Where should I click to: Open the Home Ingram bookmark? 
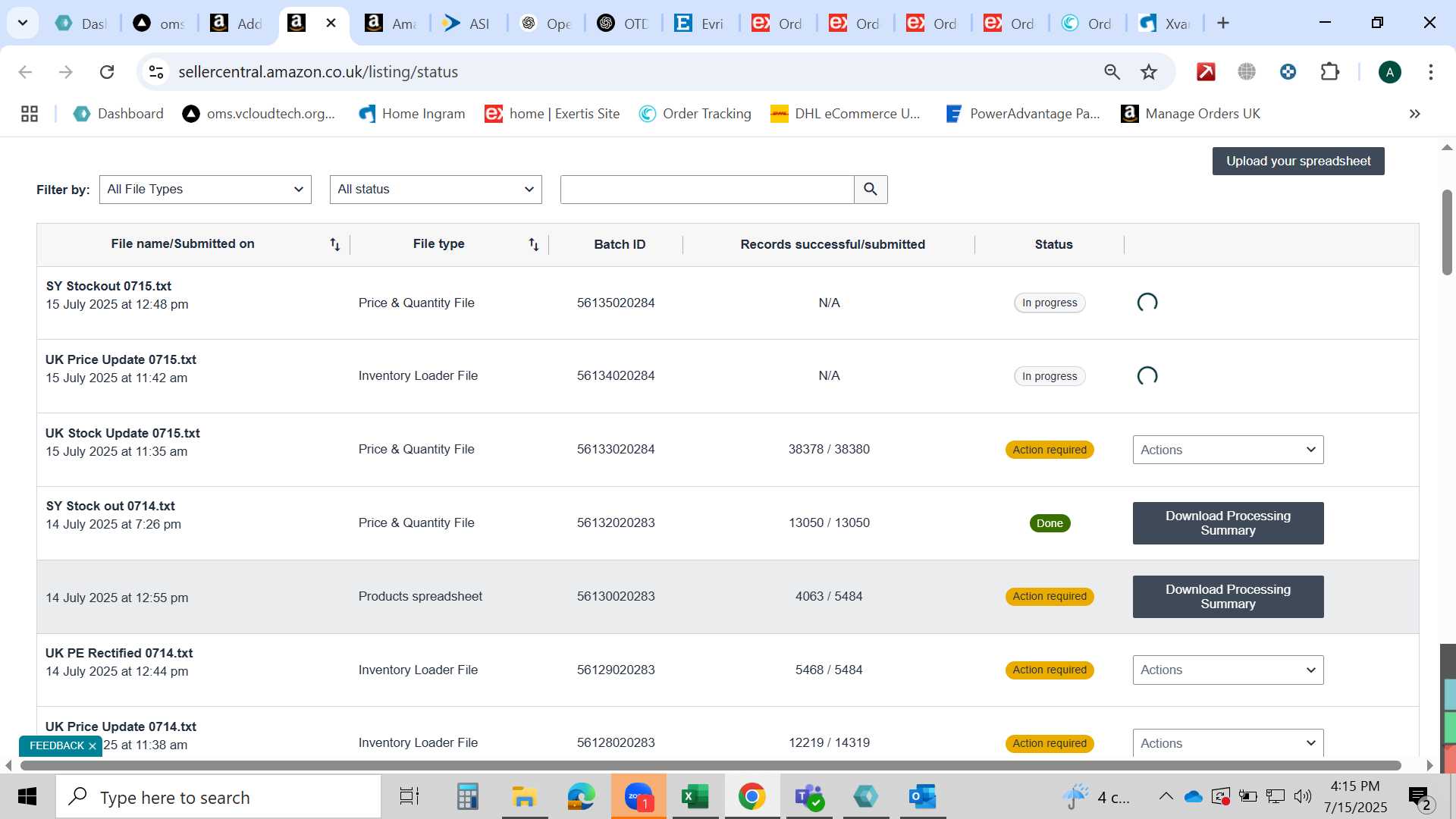point(412,114)
